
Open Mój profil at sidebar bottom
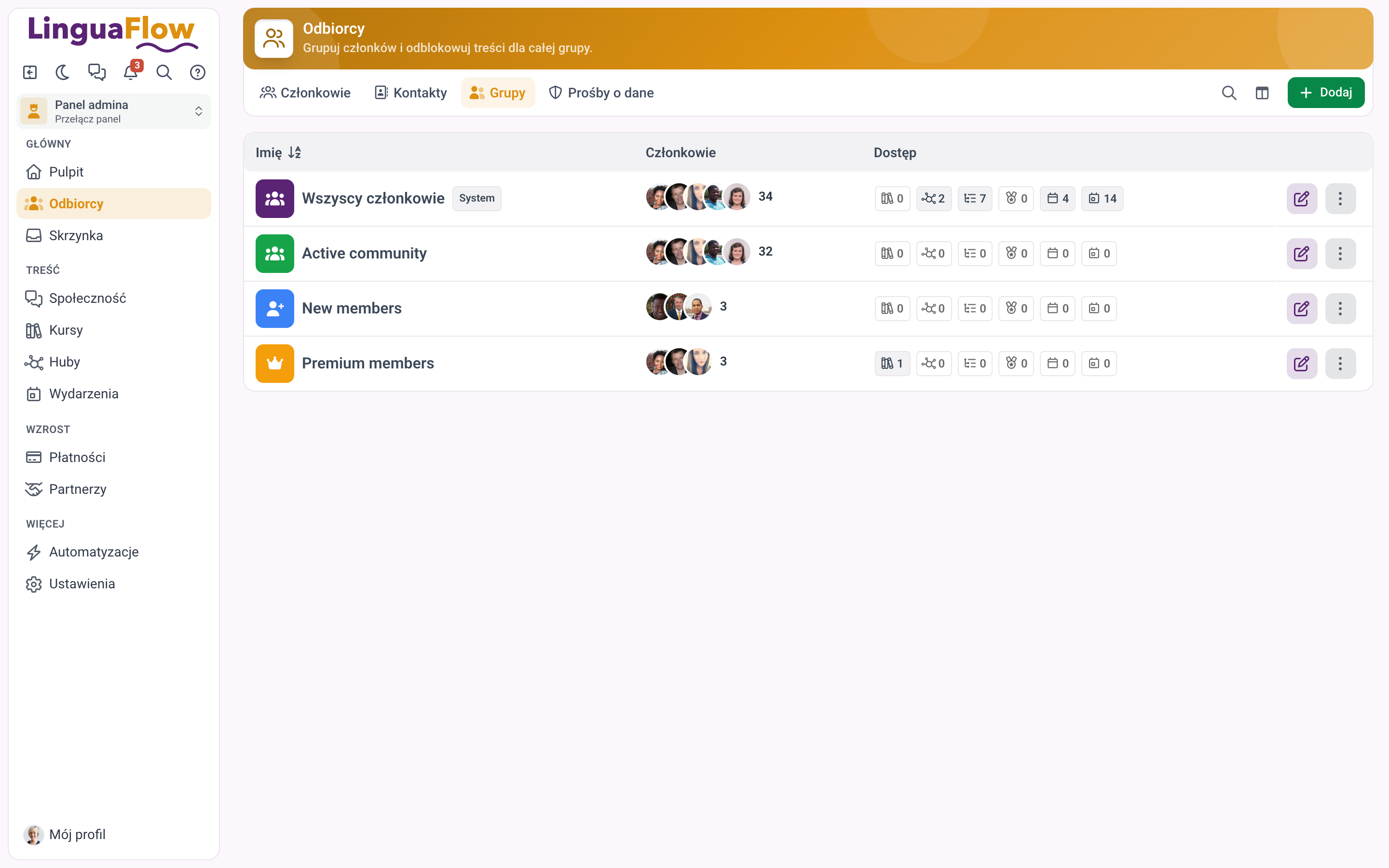(x=114, y=835)
